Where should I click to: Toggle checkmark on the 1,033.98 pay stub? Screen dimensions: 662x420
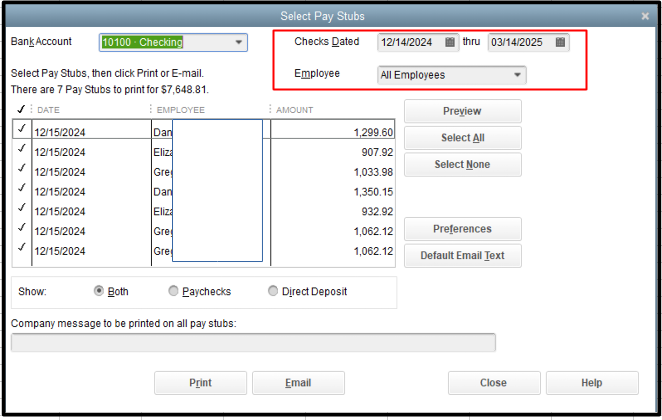point(22,168)
